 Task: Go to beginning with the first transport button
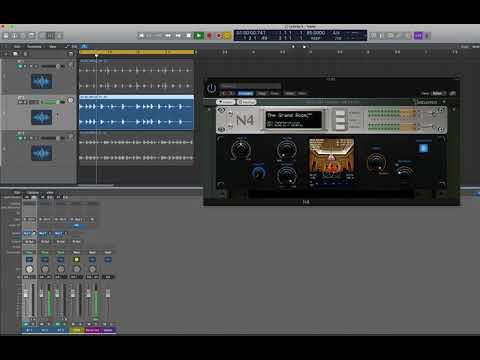pyautogui.click(x=141, y=35)
